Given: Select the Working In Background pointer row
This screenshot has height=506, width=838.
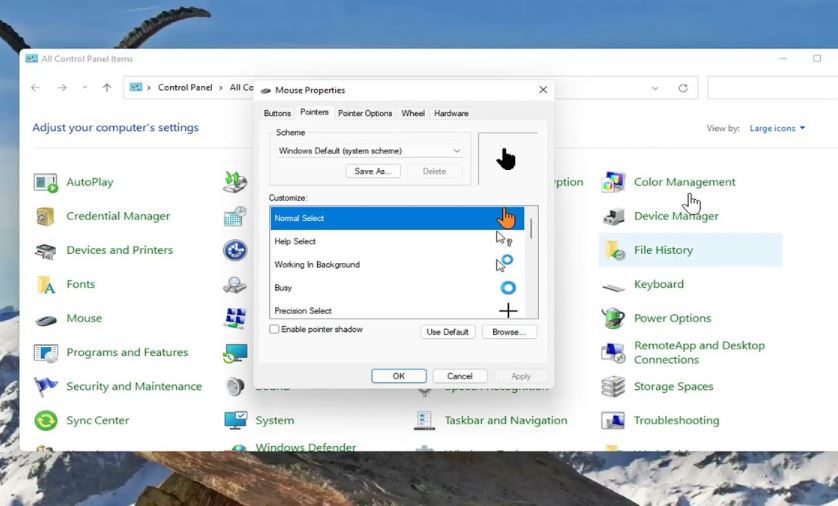Looking at the screenshot, I should pos(397,264).
